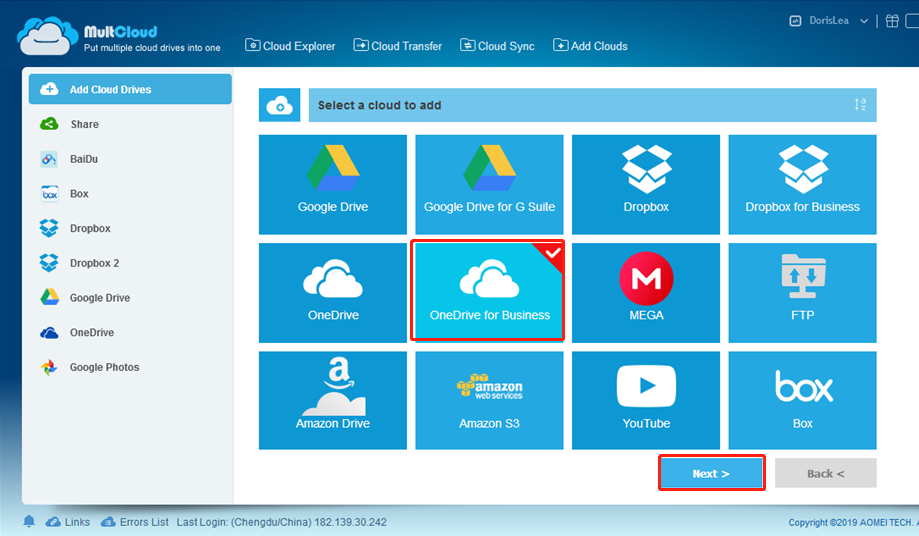Select Google Drive for G Suite tile
This screenshot has width=919, height=536.
click(489, 185)
